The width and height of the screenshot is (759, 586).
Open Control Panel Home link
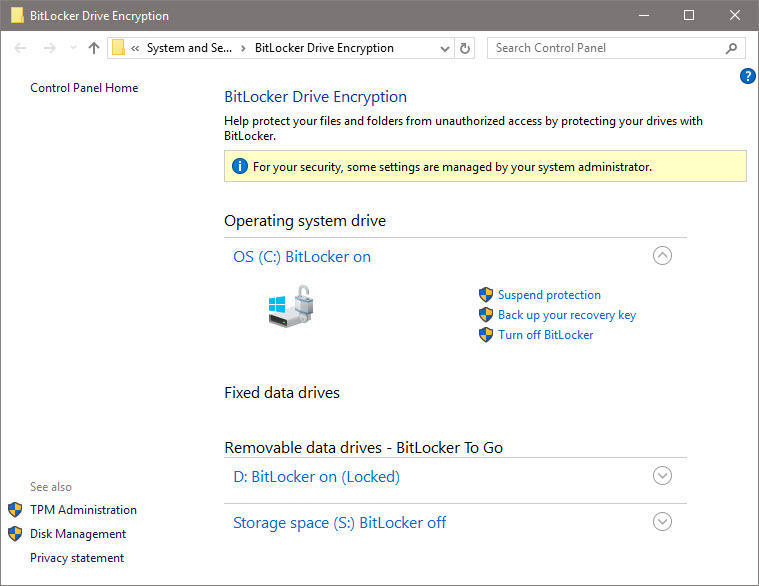(x=84, y=88)
